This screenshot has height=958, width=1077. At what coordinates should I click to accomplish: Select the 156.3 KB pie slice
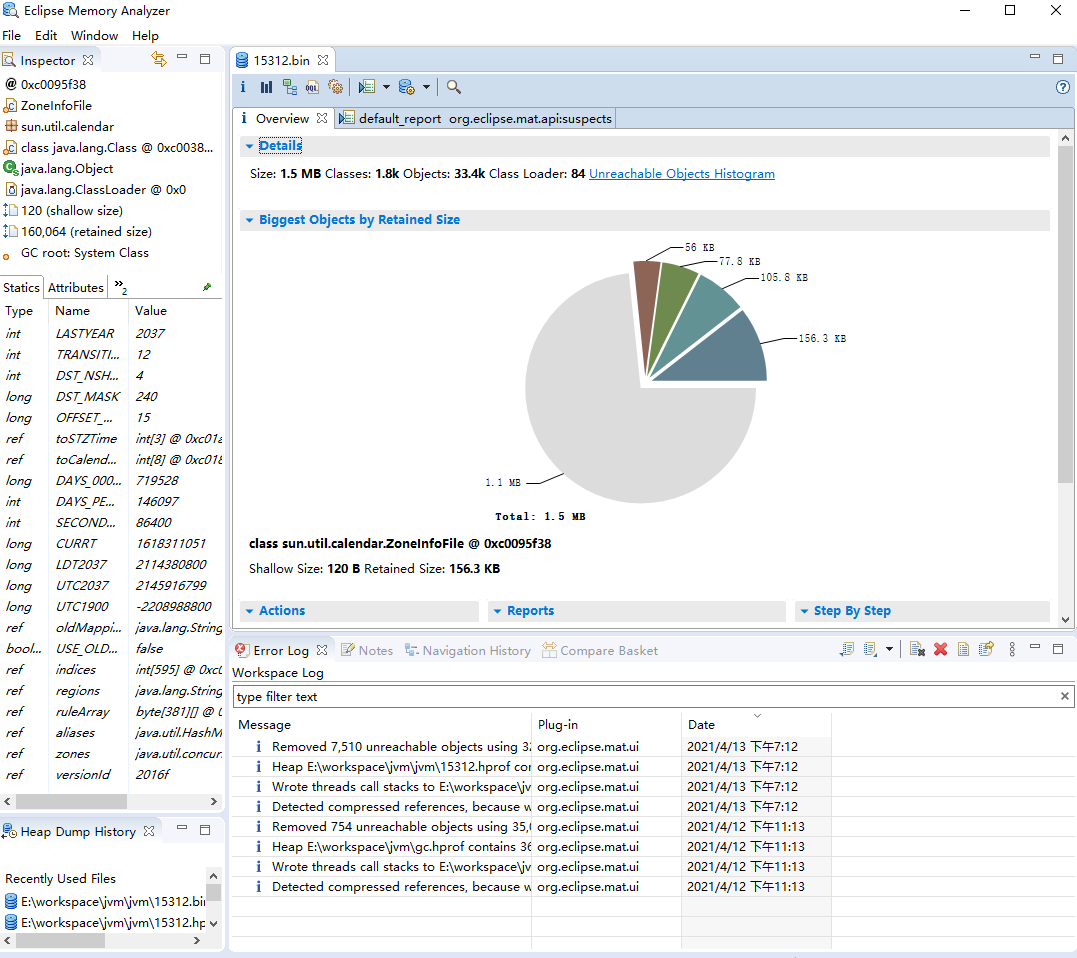point(721,354)
